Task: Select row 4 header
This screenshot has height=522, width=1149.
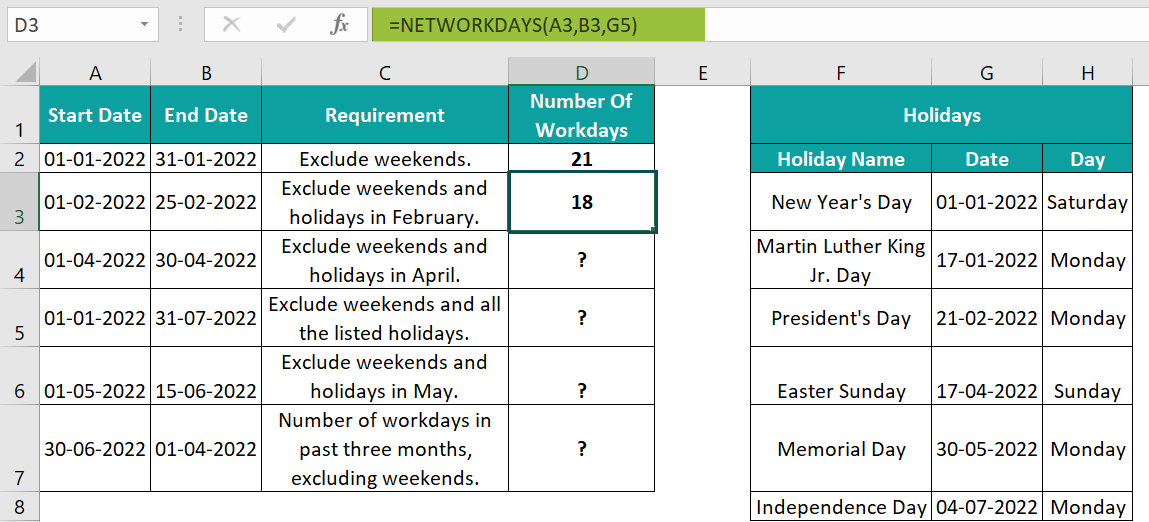Action: pos(20,260)
